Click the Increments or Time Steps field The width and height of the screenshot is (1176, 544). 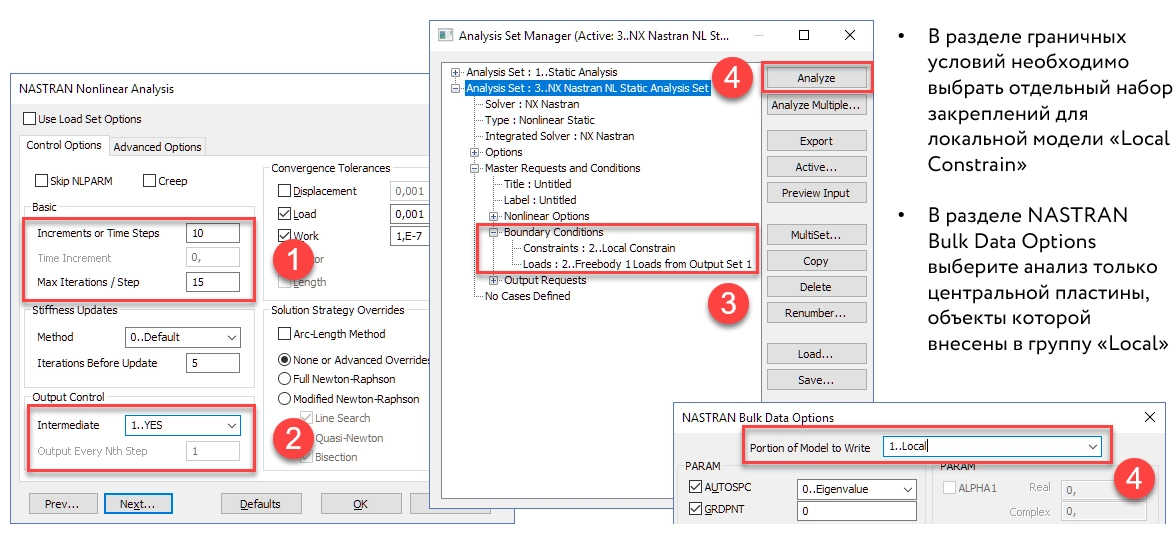click(213, 233)
